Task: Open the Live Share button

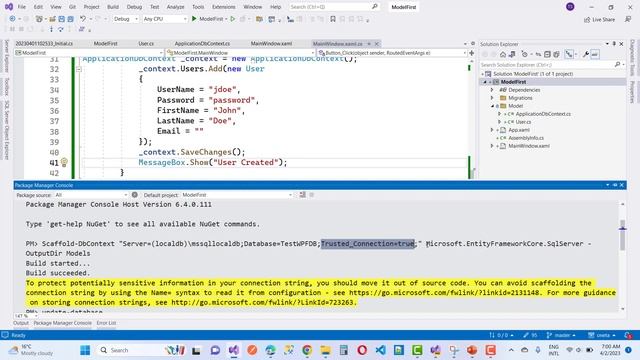Action: [599, 19]
